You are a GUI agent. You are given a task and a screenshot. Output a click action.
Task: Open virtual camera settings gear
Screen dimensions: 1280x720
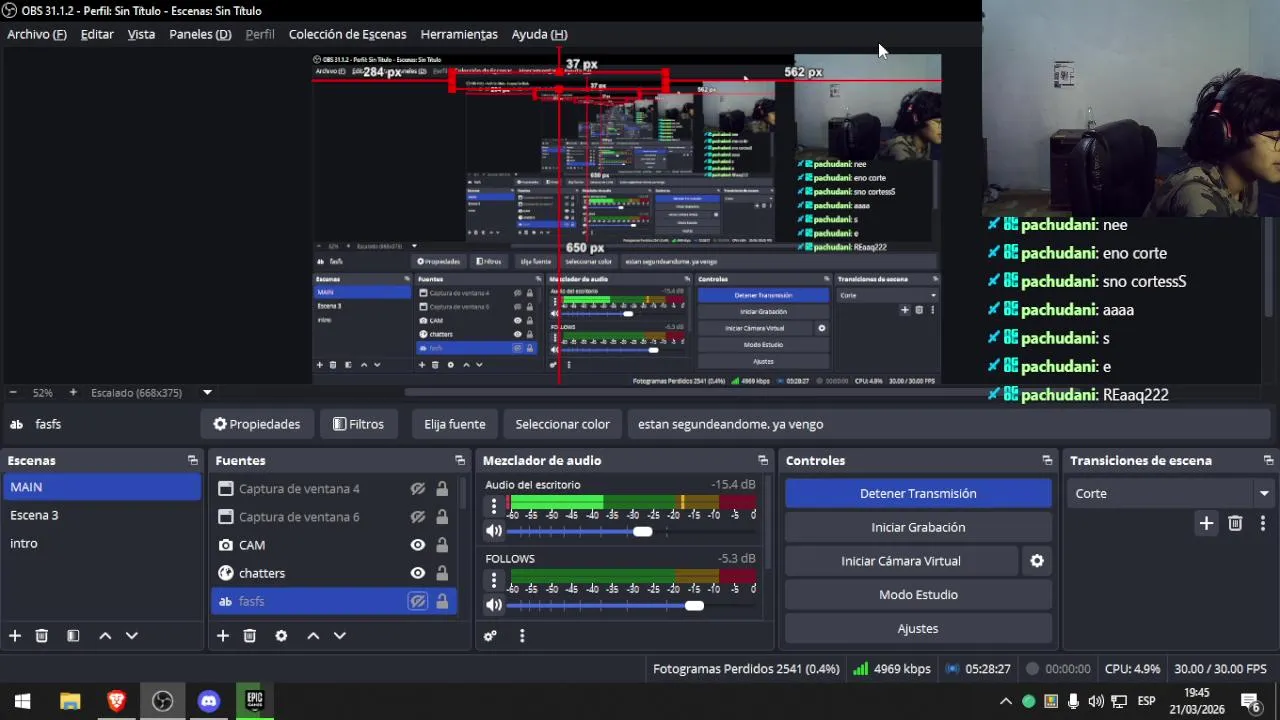pyautogui.click(x=1037, y=561)
